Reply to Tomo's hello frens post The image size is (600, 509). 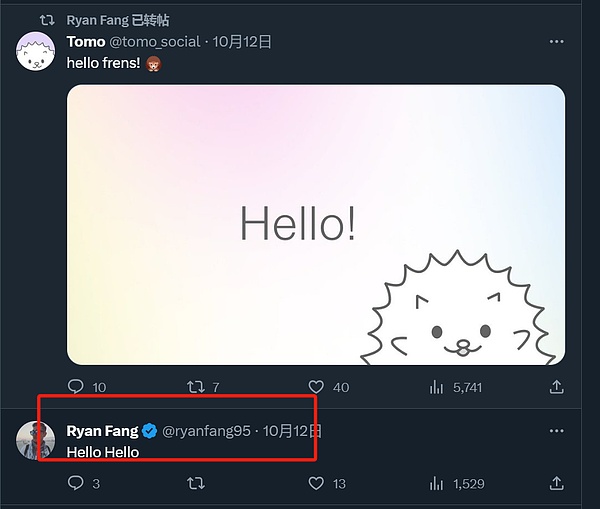pos(76,387)
